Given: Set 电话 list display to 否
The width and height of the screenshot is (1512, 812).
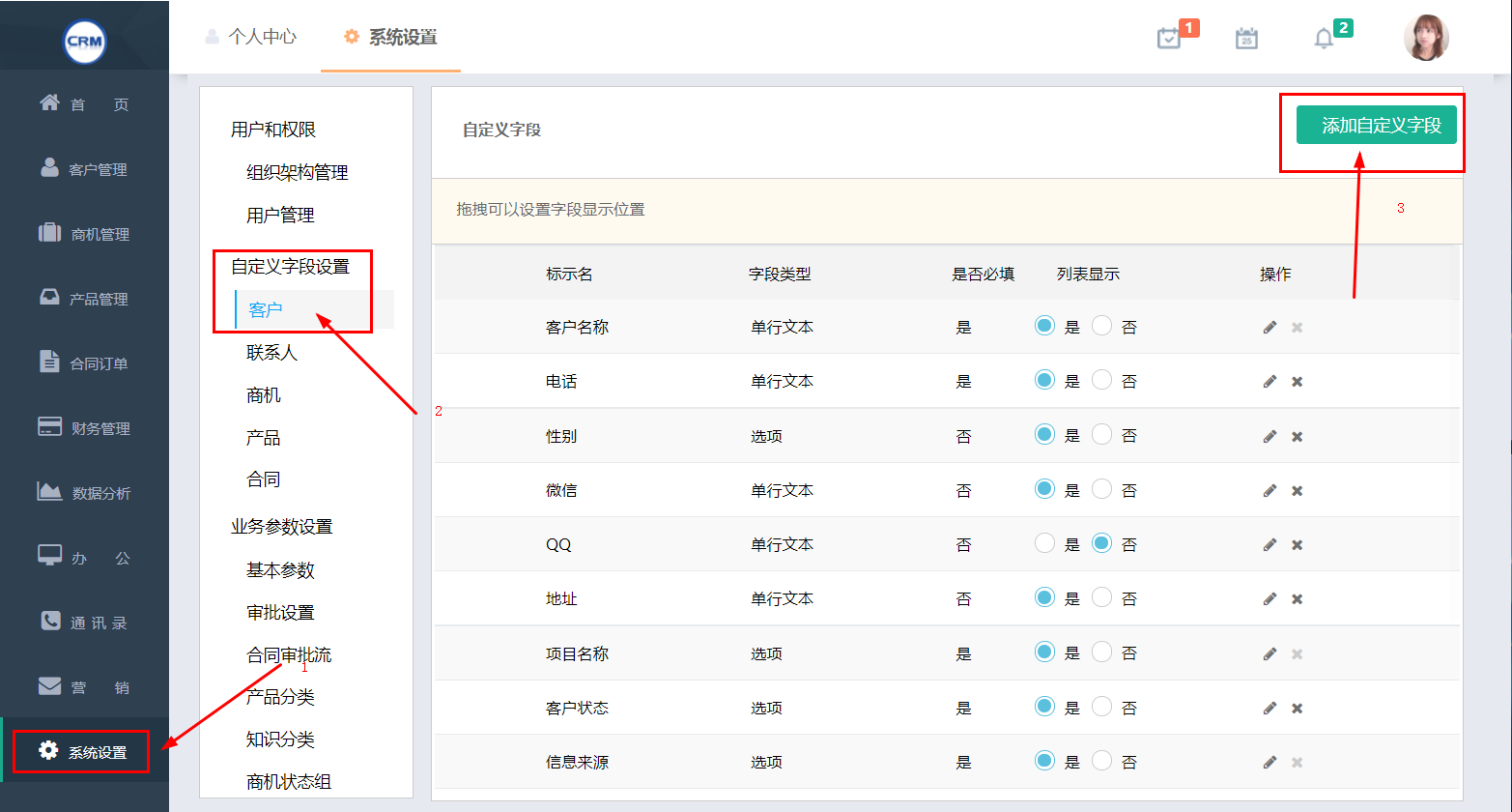Looking at the screenshot, I should click(1101, 380).
